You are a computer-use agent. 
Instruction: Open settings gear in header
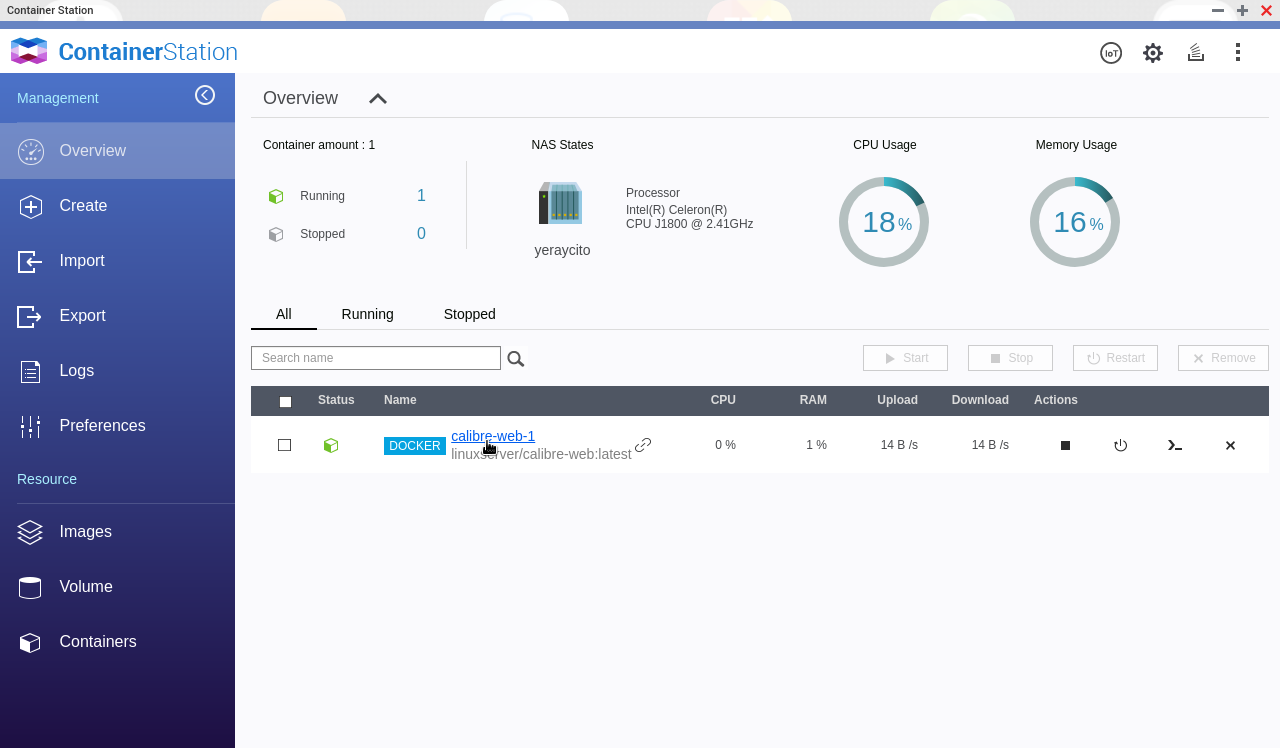tap(1153, 53)
